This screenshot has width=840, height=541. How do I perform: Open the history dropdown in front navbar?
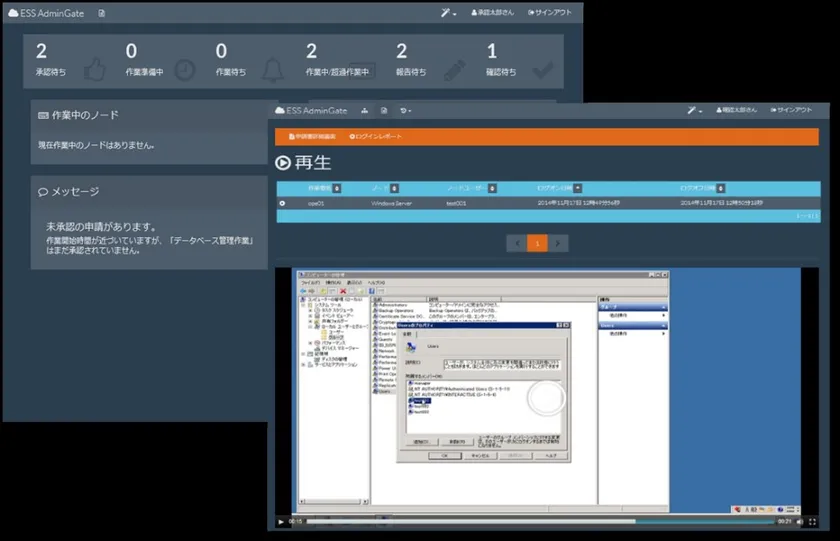tap(405, 110)
